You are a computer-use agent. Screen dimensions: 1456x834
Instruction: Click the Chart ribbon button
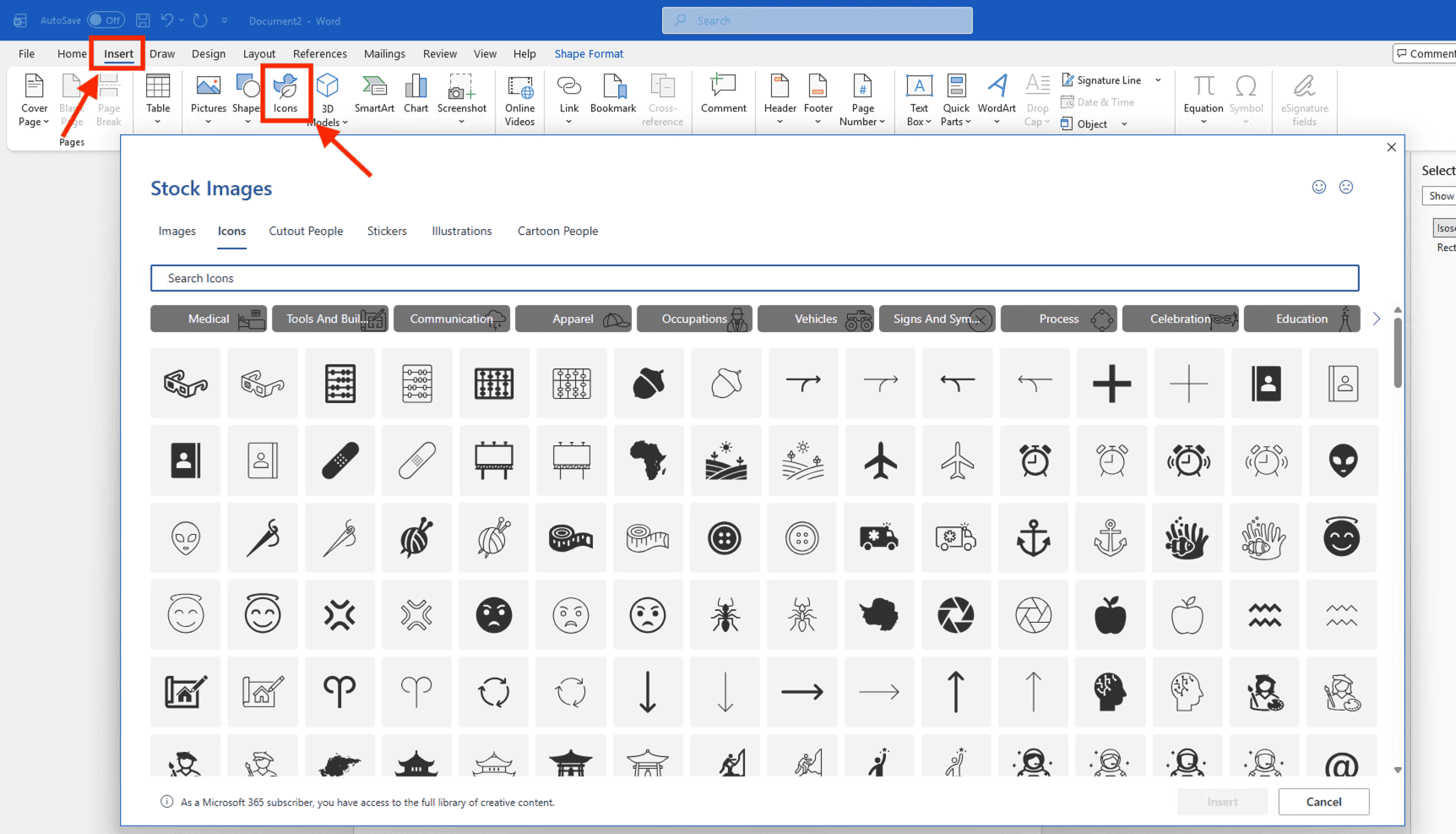tap(416, 93)
